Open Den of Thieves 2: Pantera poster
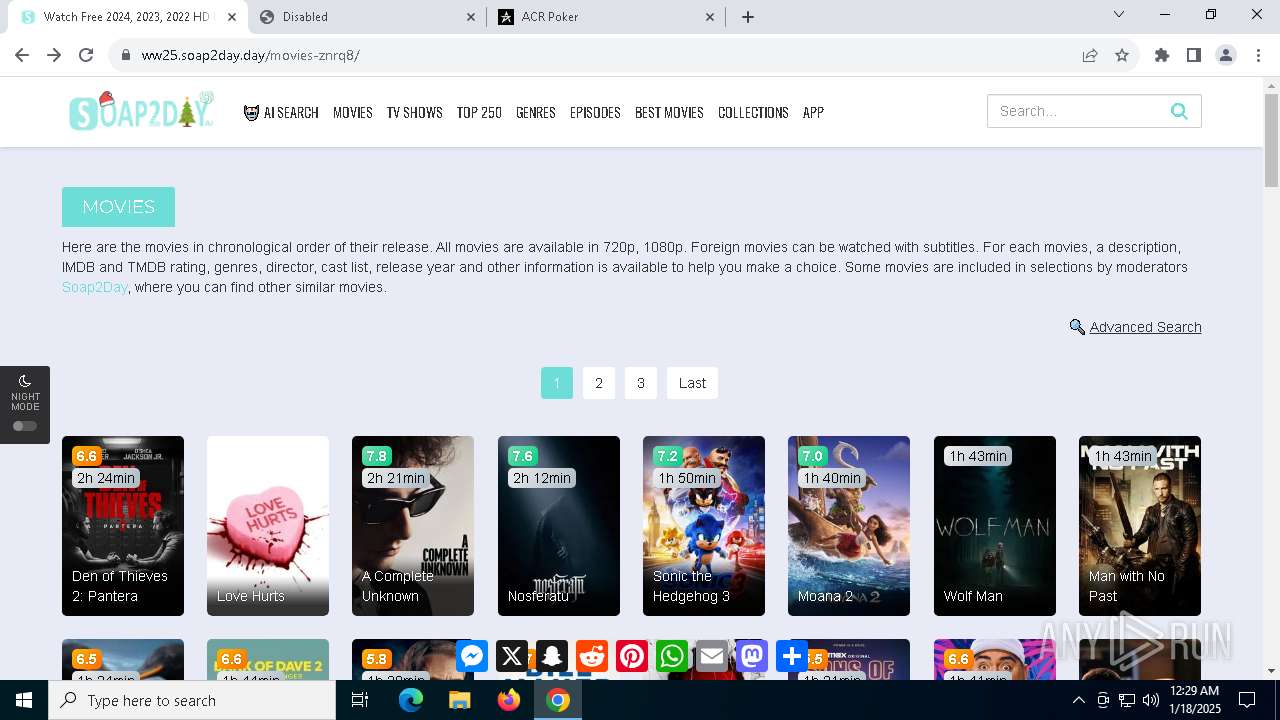1280x720 pixels. [x=123, y=526]
